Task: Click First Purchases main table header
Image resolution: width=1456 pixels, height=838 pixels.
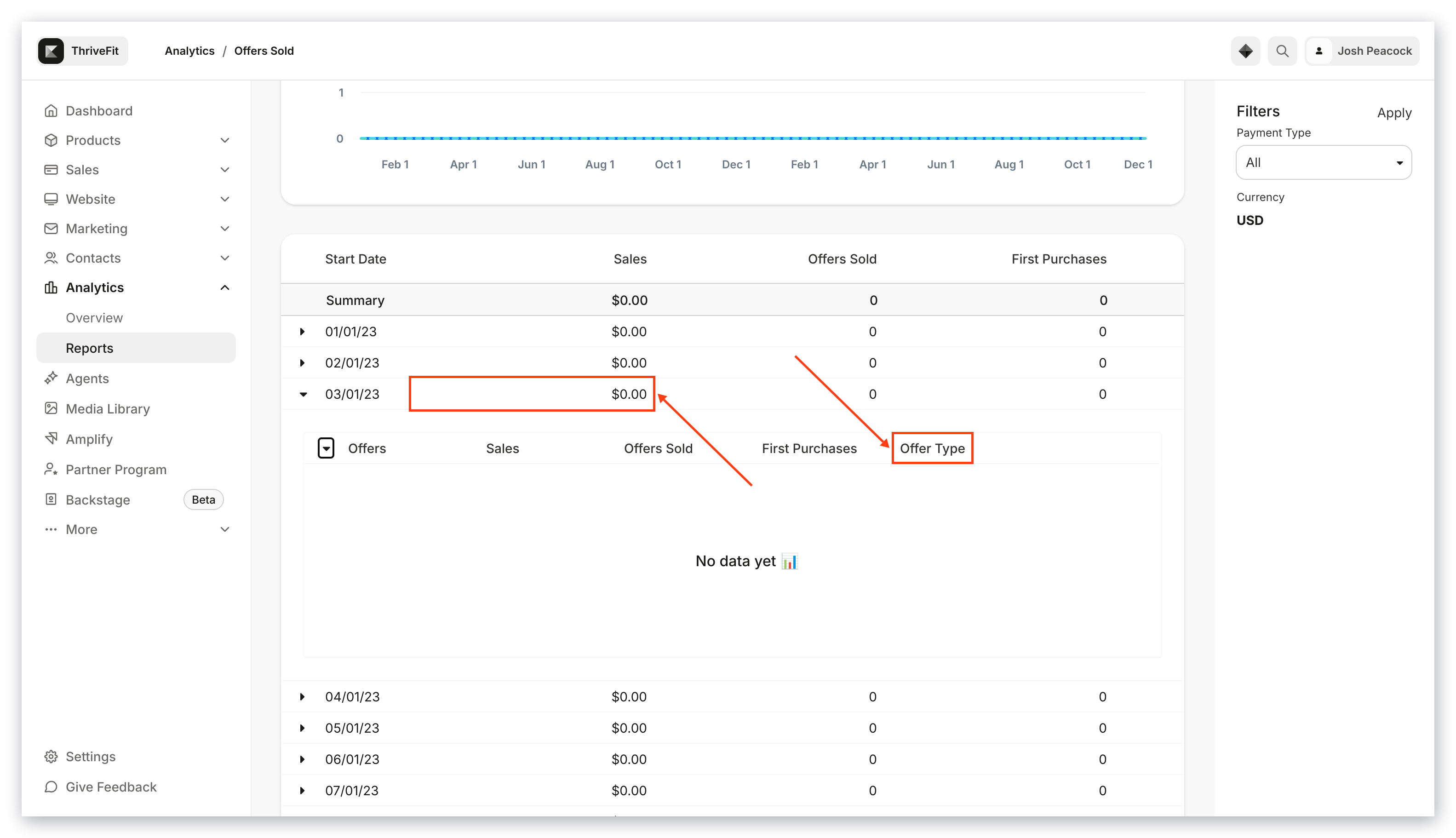Action: (1059, 259)
